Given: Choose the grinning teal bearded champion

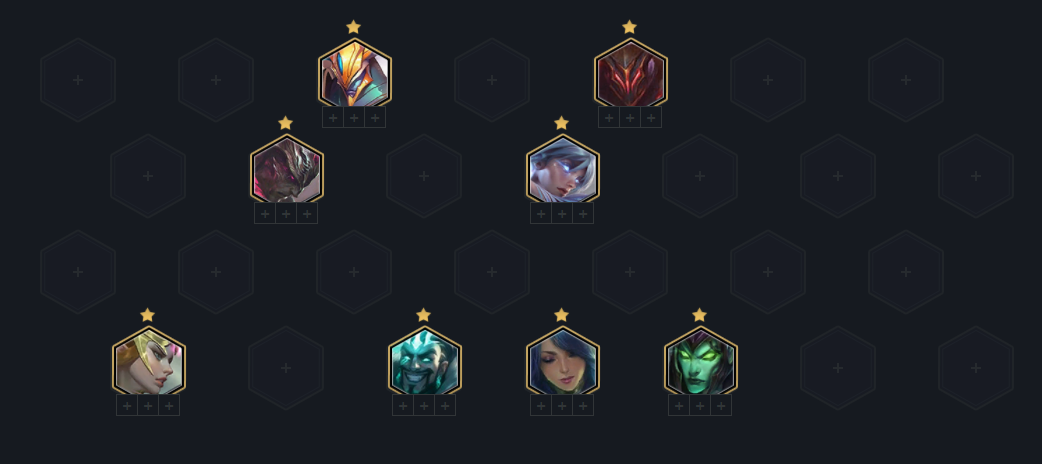Looking at the screenshot, I should (425, 361).
